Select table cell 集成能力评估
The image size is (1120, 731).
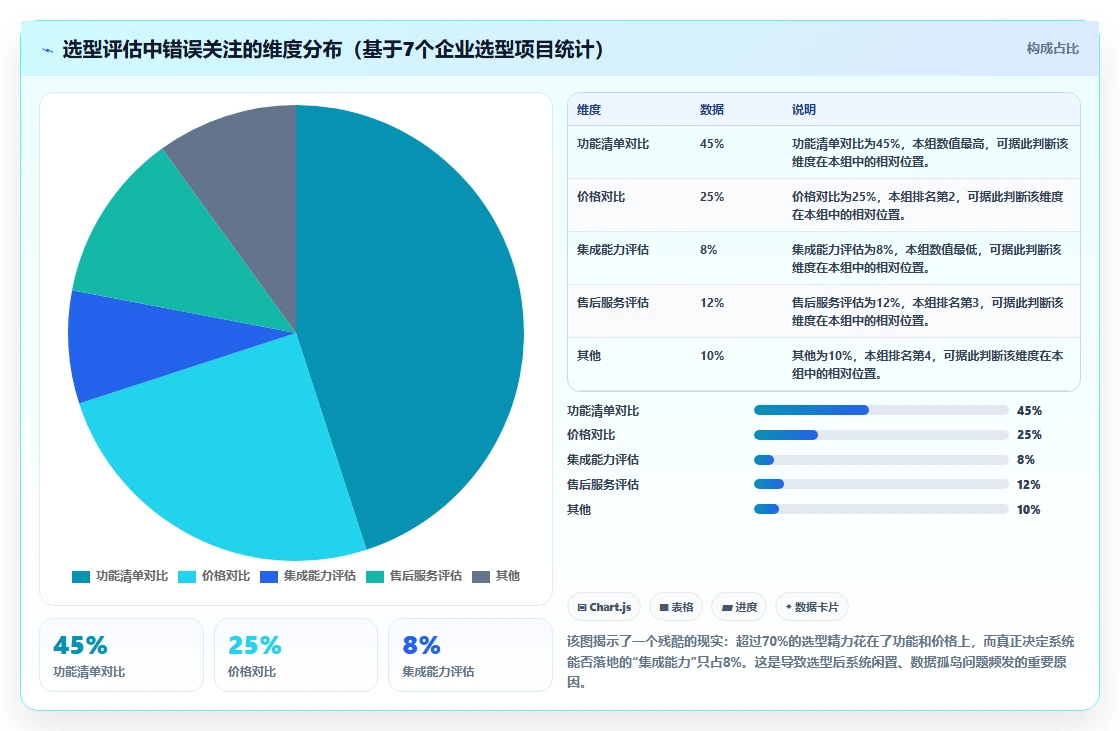point(613,249)
